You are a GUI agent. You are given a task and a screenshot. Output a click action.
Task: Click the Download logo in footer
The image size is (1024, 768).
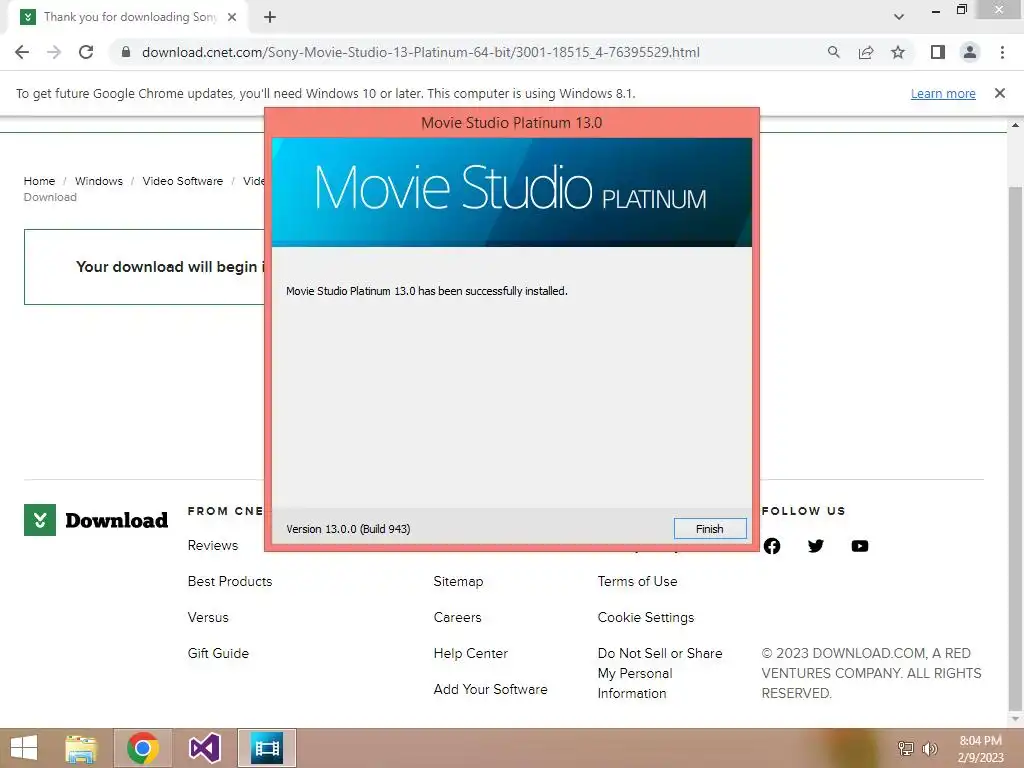(x=96, y=520)
